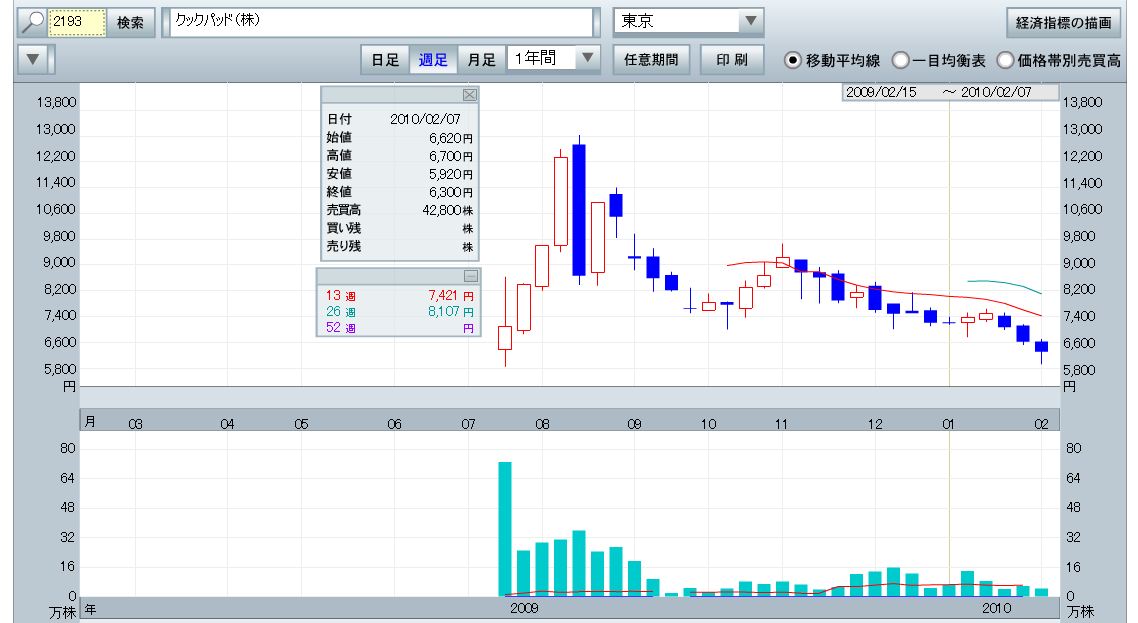This screenshot has height=623, width=1138.
Task: Click 経済指標の描画 button
Action: (1063, 22)
